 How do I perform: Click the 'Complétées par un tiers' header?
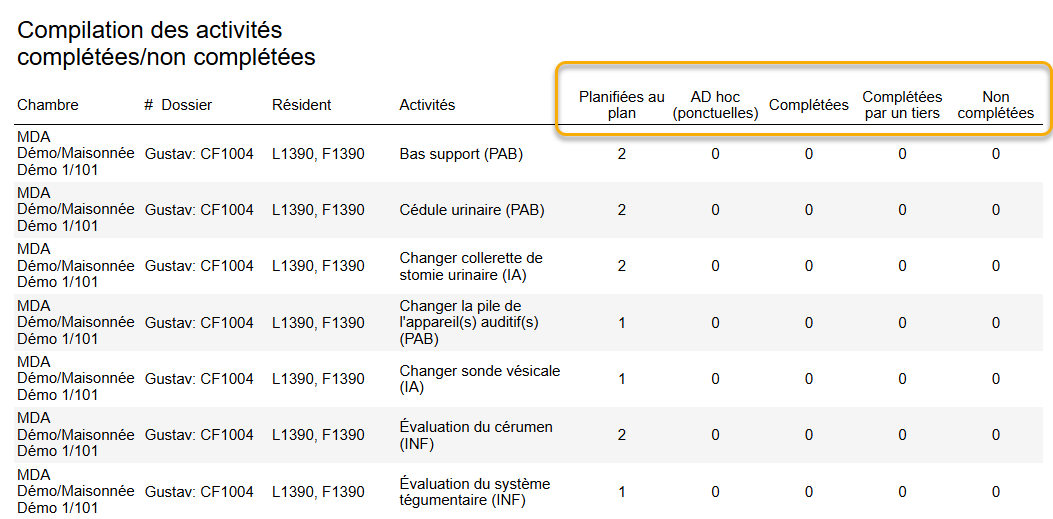point(902,105)
